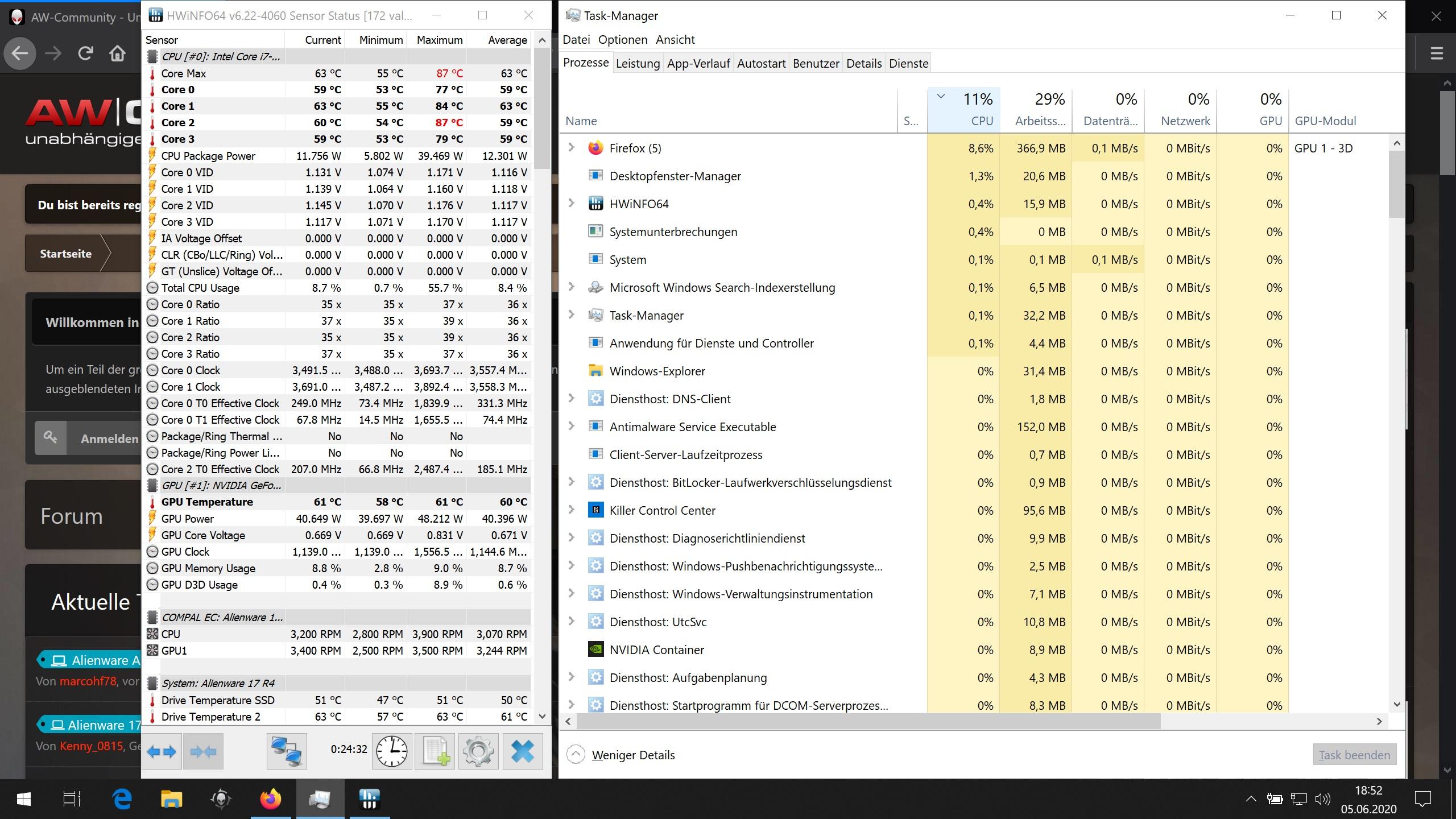Switch to the Leistung tab

[x=638, y=64]
